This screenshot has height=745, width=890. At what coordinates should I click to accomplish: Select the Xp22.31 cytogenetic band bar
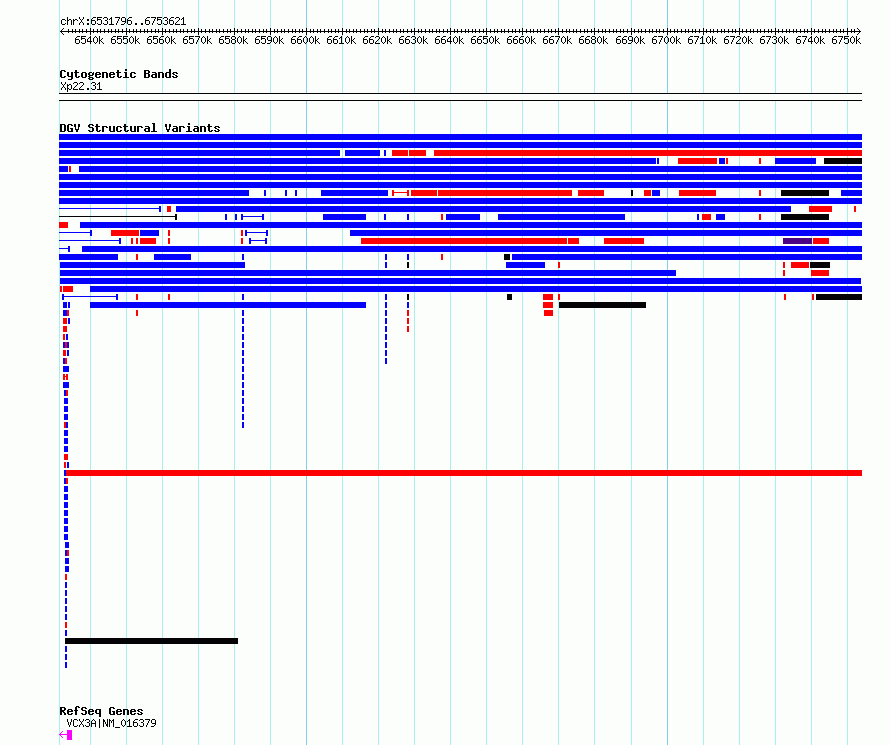(460, 97)
